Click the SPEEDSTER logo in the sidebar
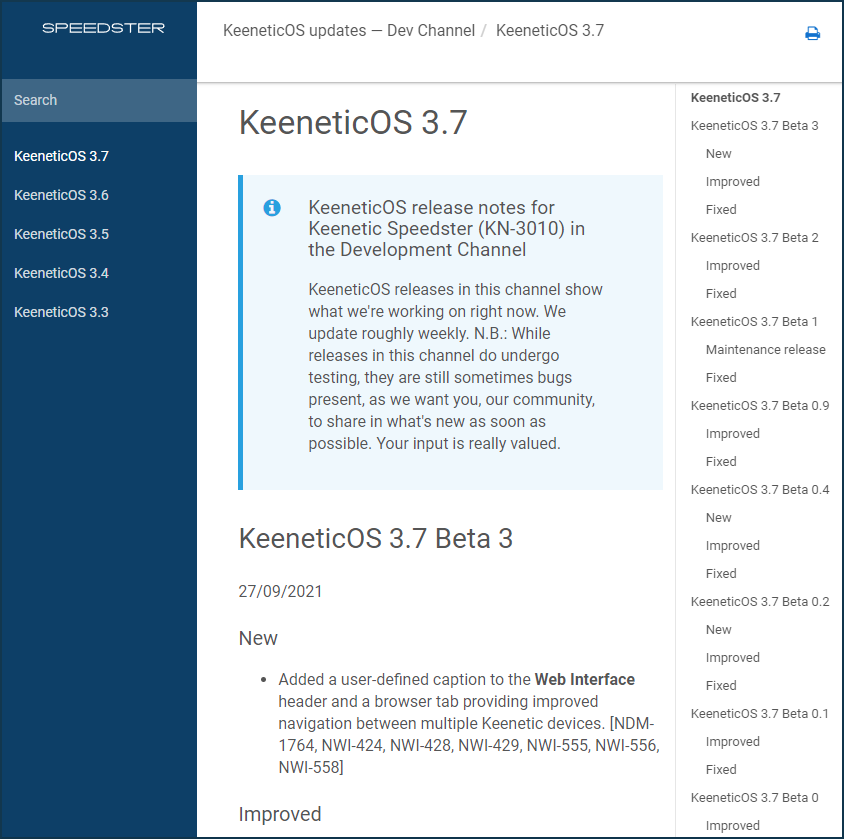The height and width of the screenshot is (839, 844). click(103, 28)
